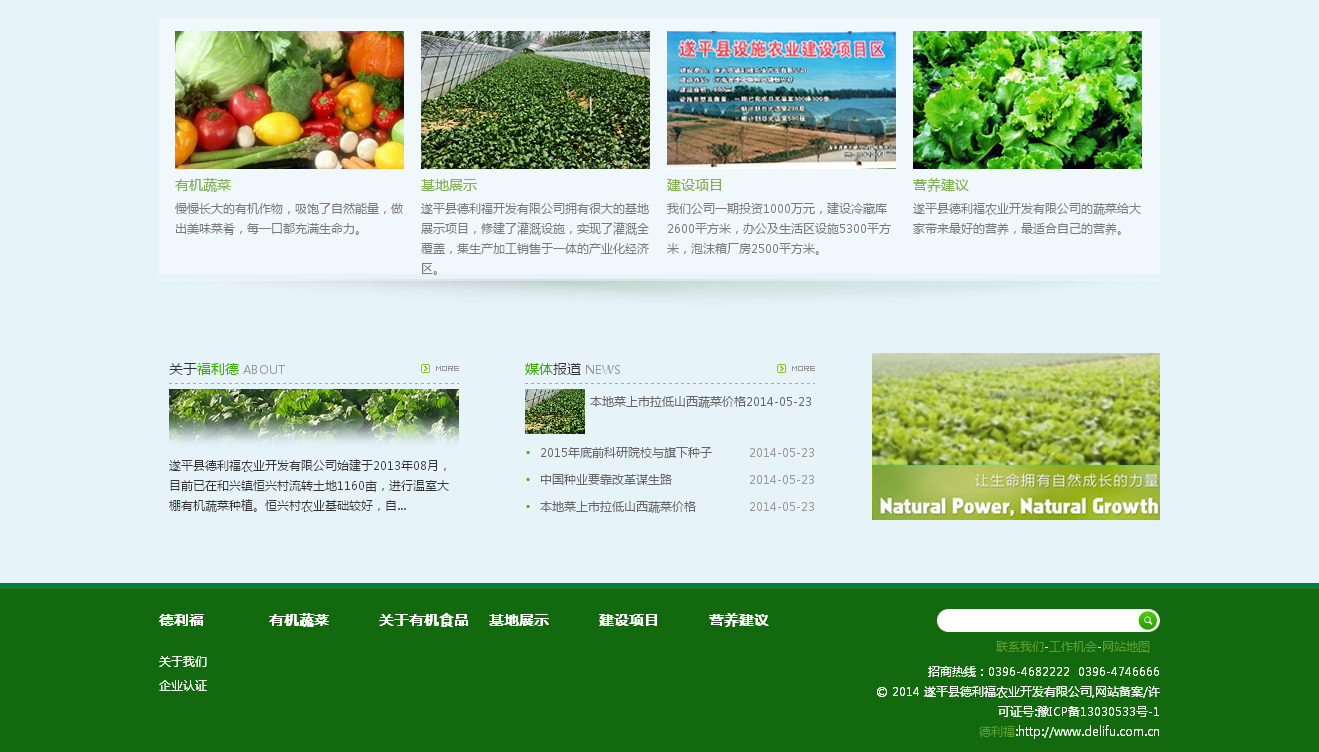1319x752 pixels.
Task: Click inside the footer search input field
Action: (1030, 620)
